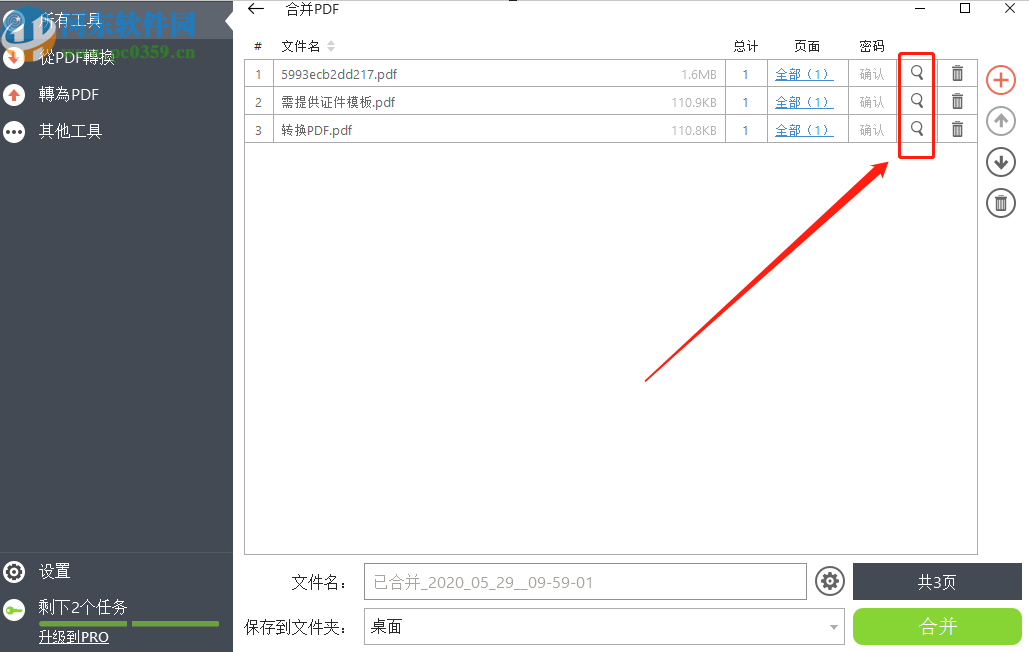Clear all files with the trash-can icon
The width and height of the screenshot is (1029, 652).
pyautogui.click(x=1000, y=203)
